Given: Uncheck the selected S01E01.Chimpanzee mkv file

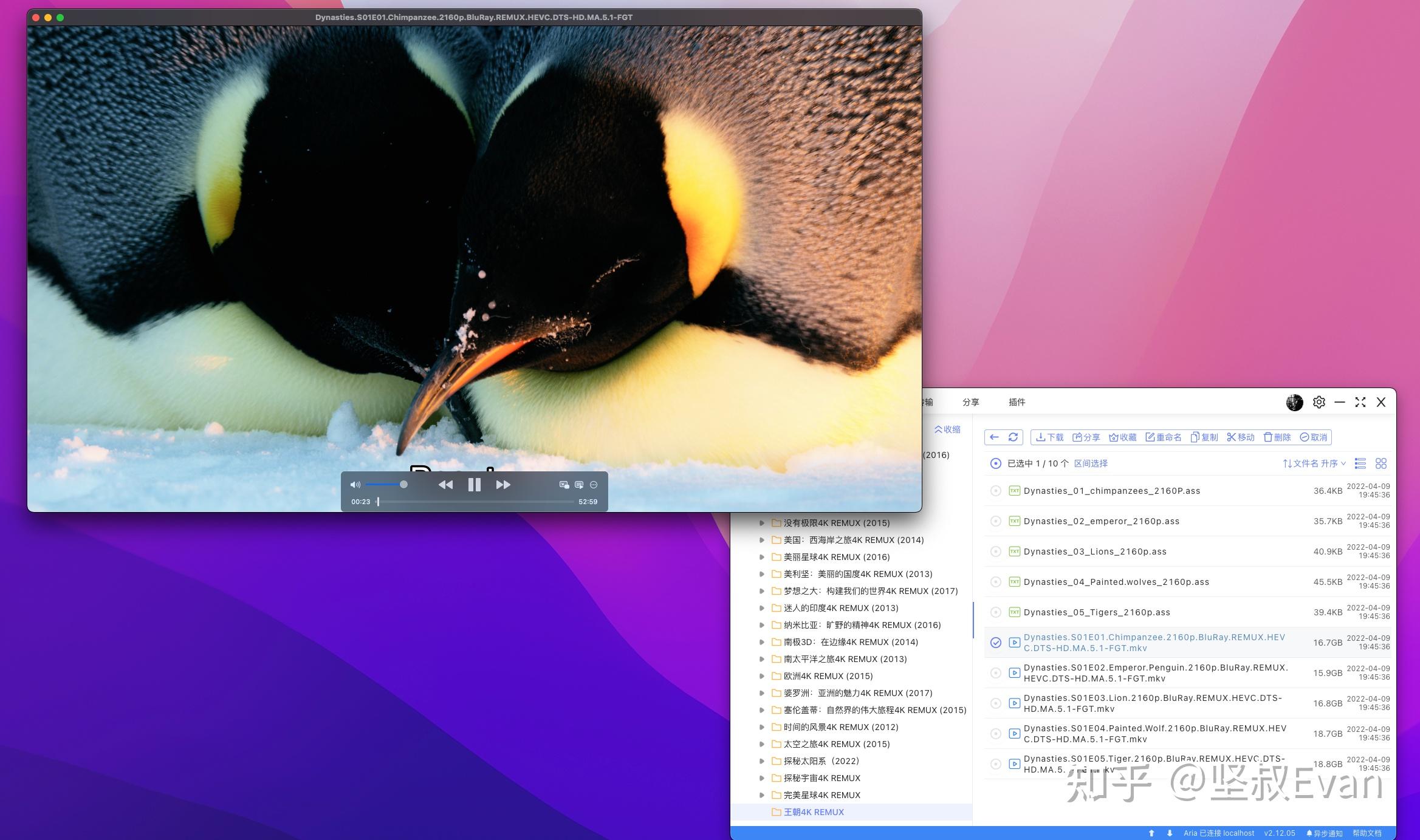Looking at the screenshot, I should coord(995,643).
